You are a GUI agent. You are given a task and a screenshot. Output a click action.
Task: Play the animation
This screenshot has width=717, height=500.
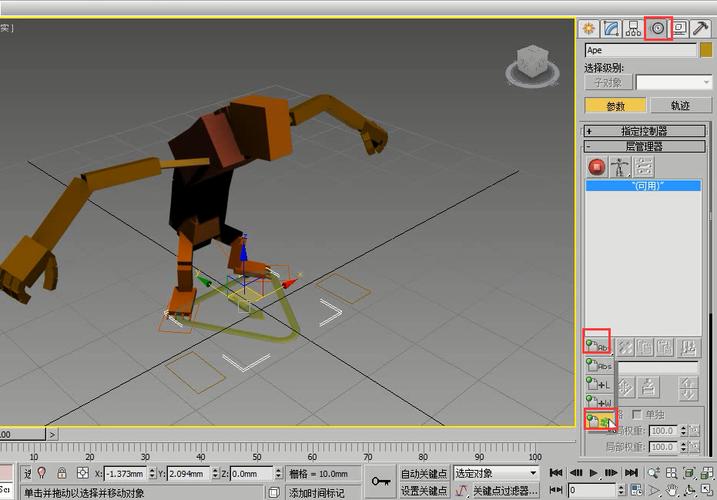click(x=593, y=473)
